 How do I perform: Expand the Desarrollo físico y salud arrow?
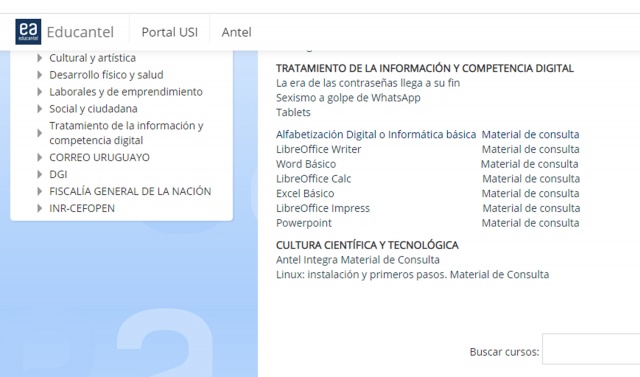[x=40, y=75]
